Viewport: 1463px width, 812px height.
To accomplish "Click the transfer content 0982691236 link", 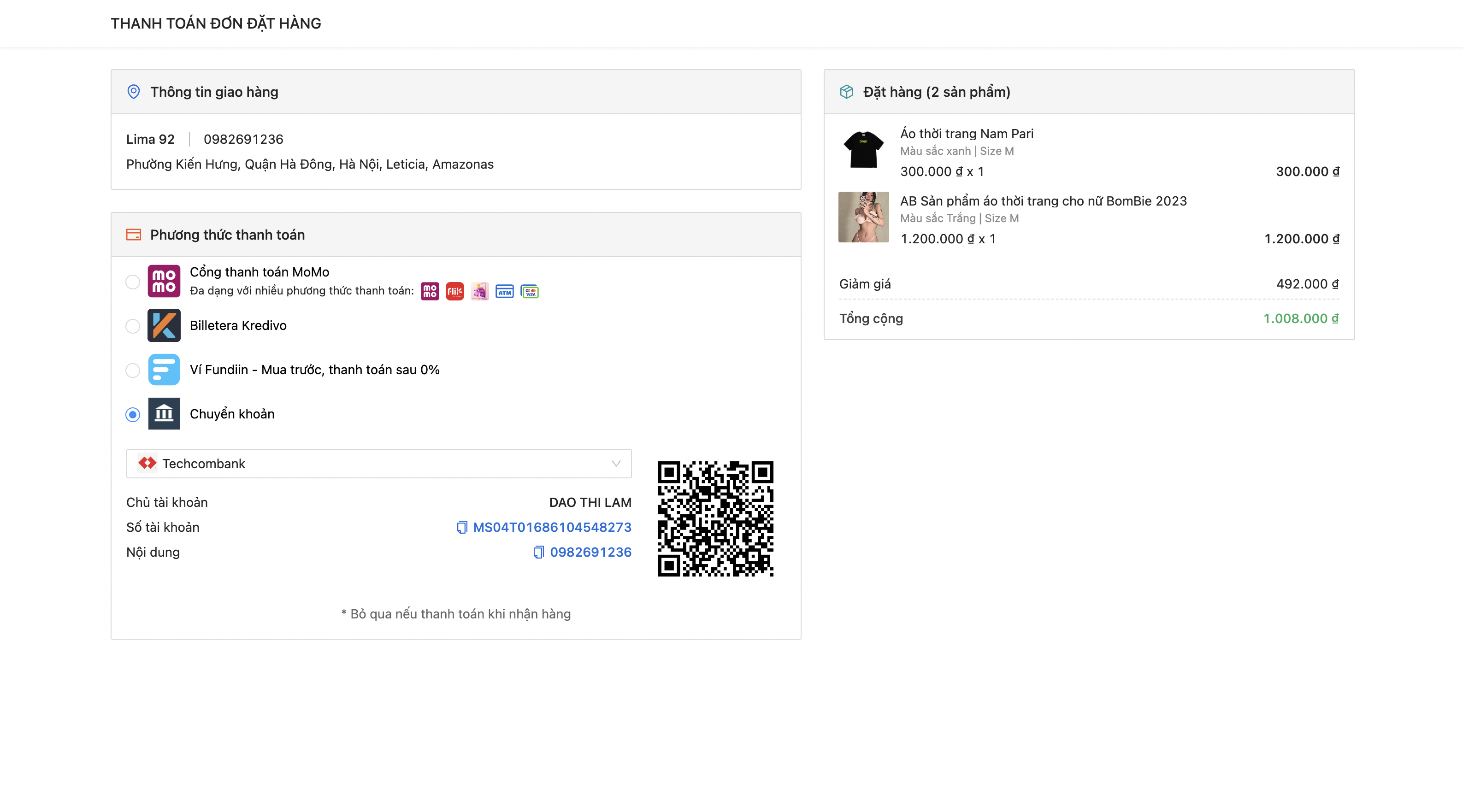I will [x=590, y=553].
